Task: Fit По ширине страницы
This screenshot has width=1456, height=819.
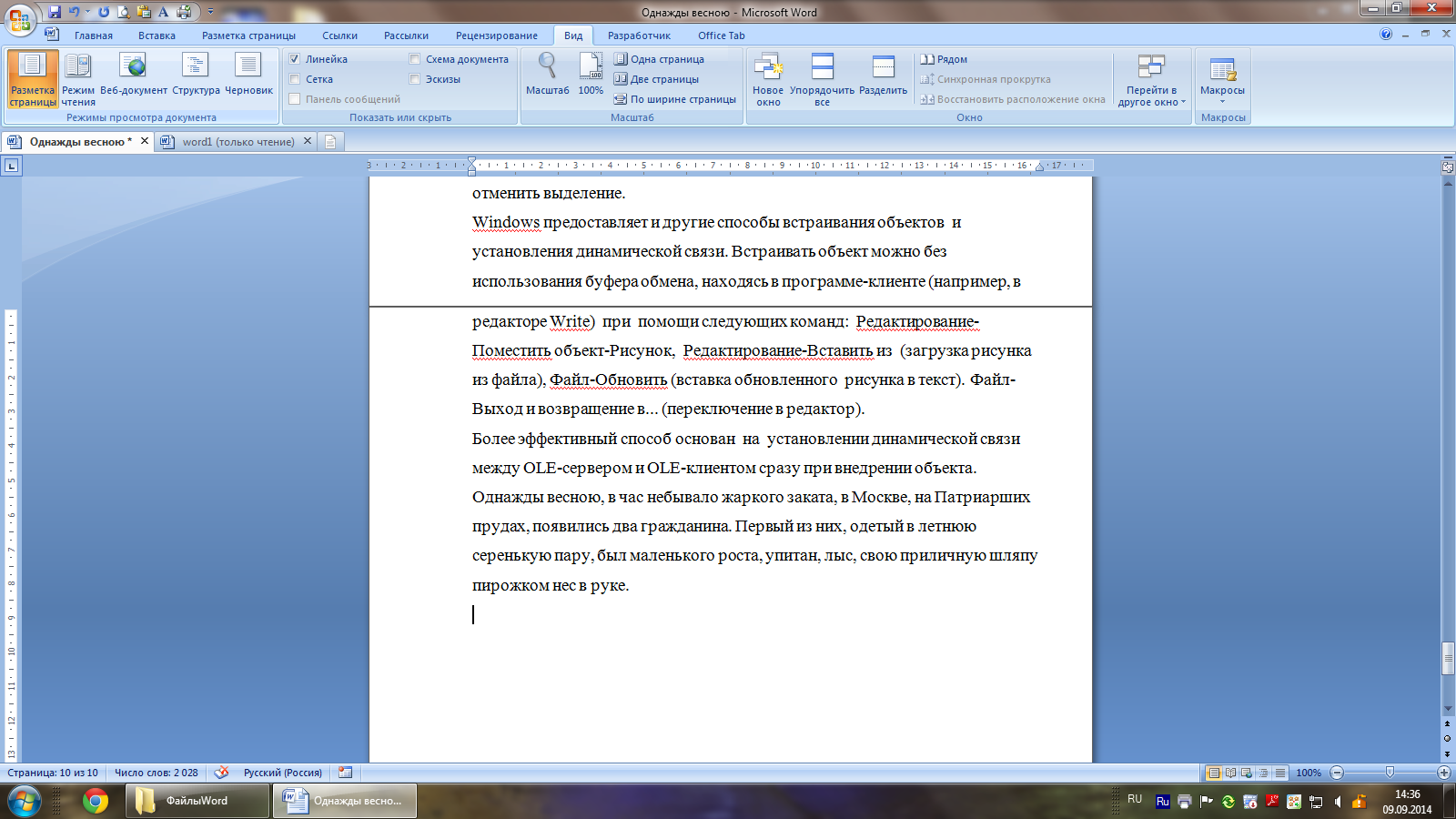Action: pyautogui.click(x=674, y=99)
